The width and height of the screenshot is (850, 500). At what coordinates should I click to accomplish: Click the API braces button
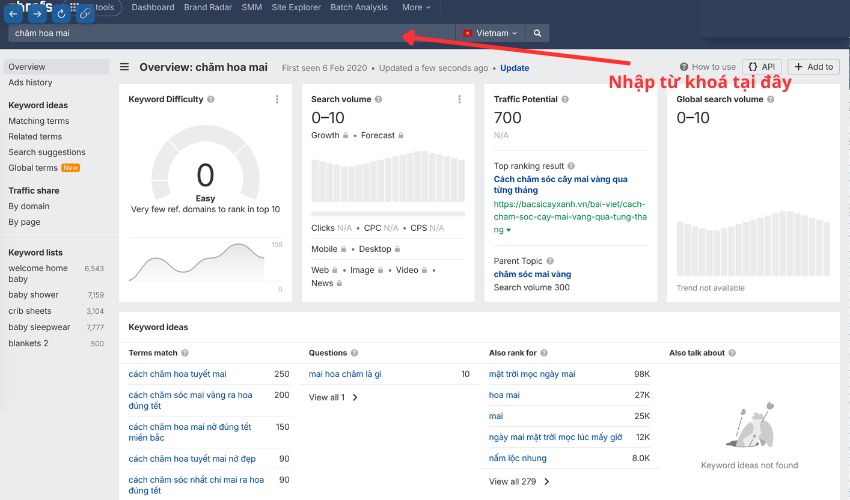pyautogui.click(x=762, y=67)
